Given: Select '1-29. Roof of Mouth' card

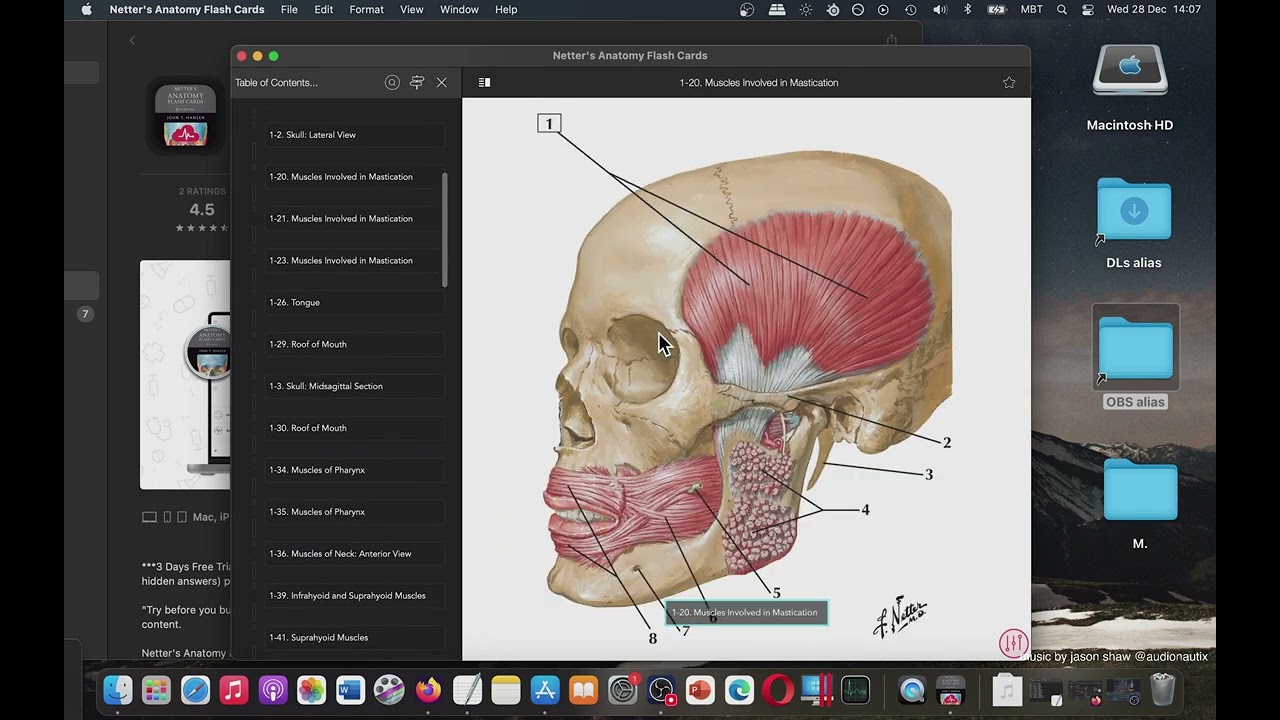Looking at the screenshot, I should click(x=355, y=345).
